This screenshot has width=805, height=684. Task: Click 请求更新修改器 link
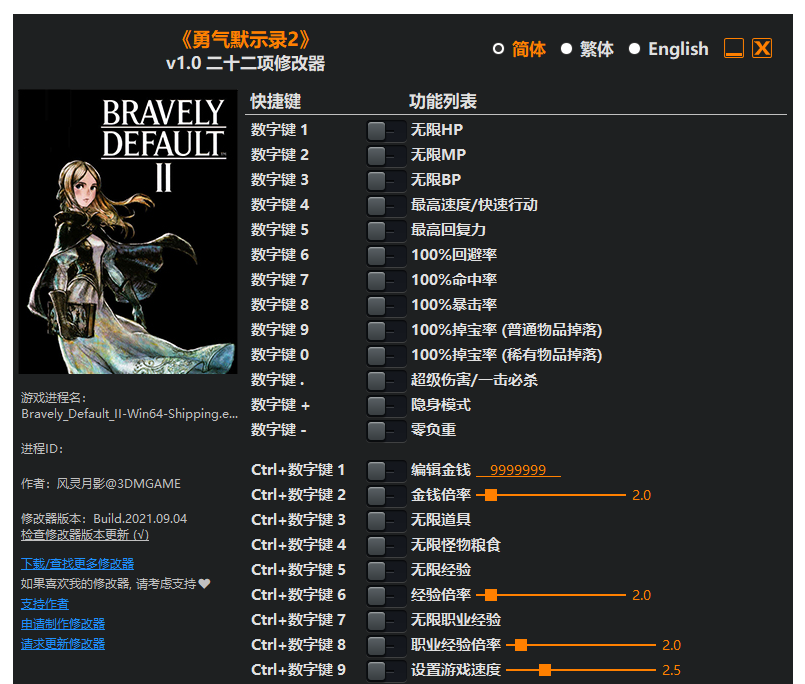(63, 644)
